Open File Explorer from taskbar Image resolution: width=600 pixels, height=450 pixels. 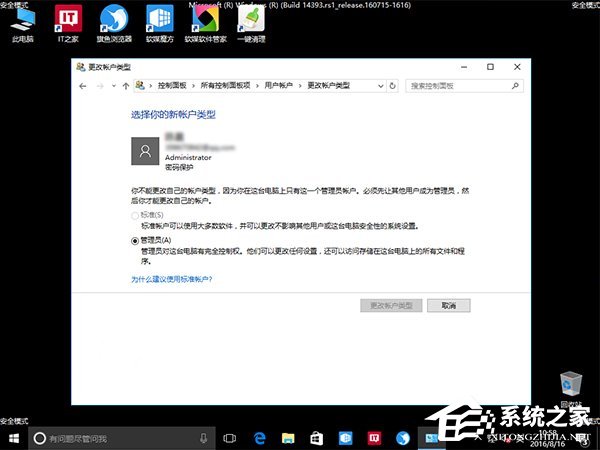288,438
